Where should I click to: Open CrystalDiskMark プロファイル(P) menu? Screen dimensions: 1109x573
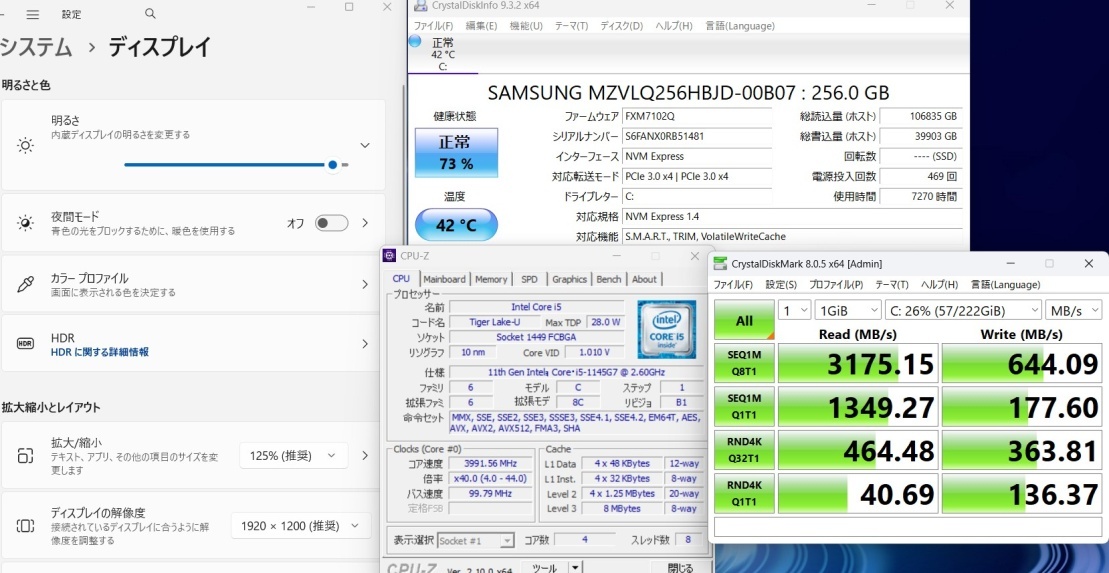836,284
